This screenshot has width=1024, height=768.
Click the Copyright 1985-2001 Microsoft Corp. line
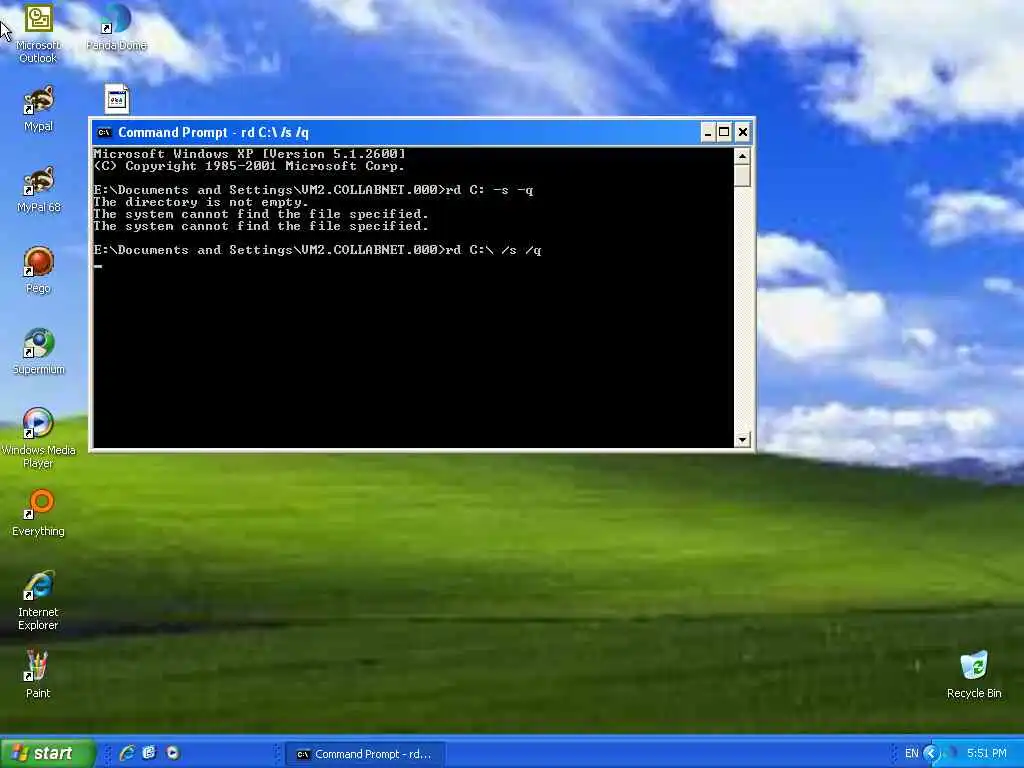click(249, 166)
